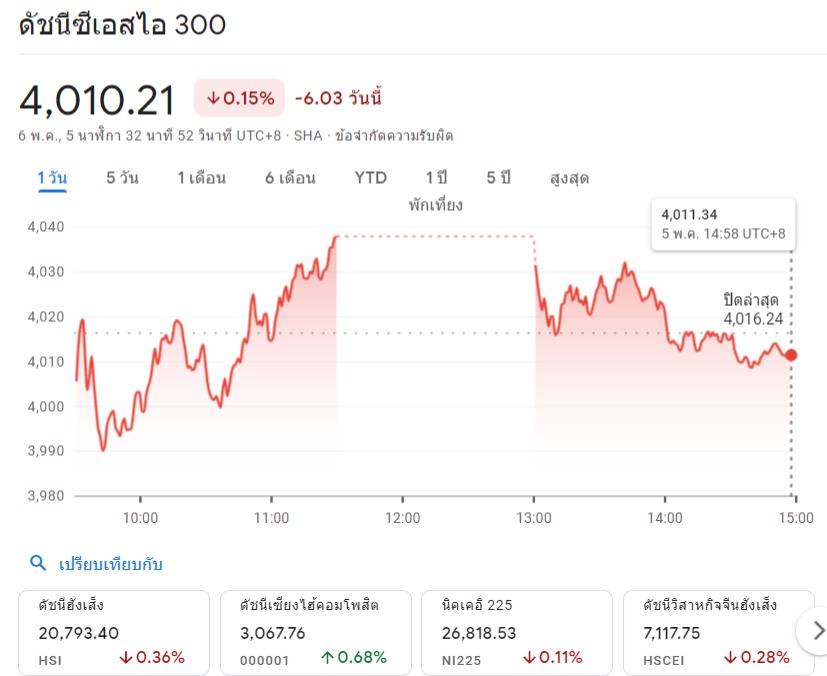The image size is (827, 676).
Task: Click Nikkei 225 red down arrow
Action: click(x=530, y=658)
